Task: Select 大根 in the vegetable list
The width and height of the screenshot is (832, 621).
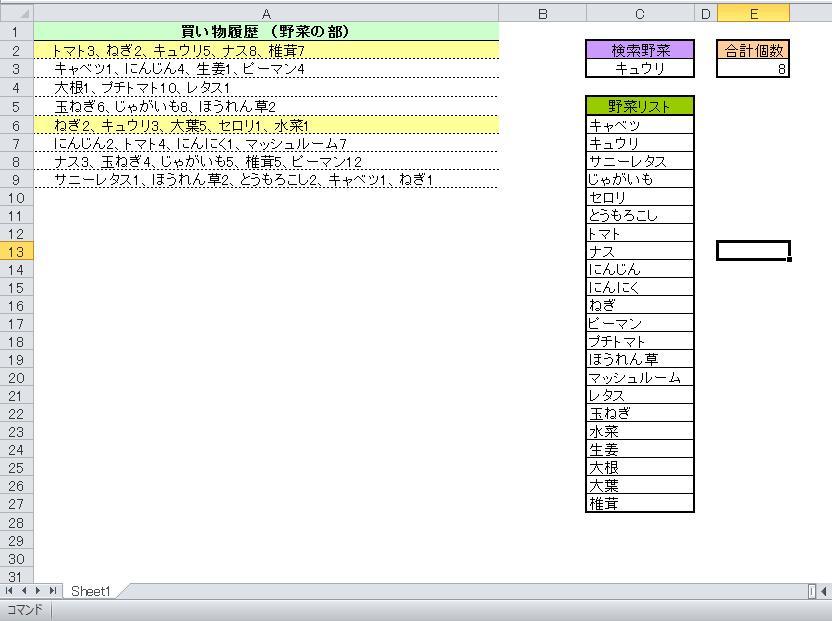Action: tap(640, 468)
